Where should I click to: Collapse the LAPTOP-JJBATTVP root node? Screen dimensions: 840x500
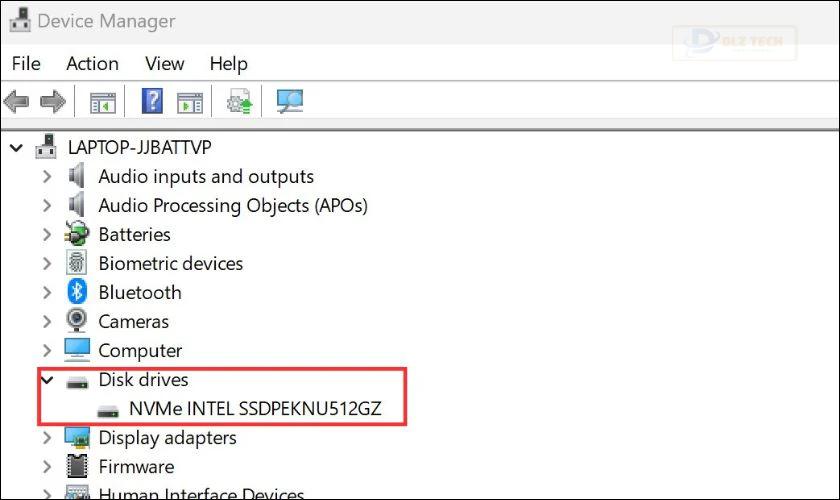point(17,147)
